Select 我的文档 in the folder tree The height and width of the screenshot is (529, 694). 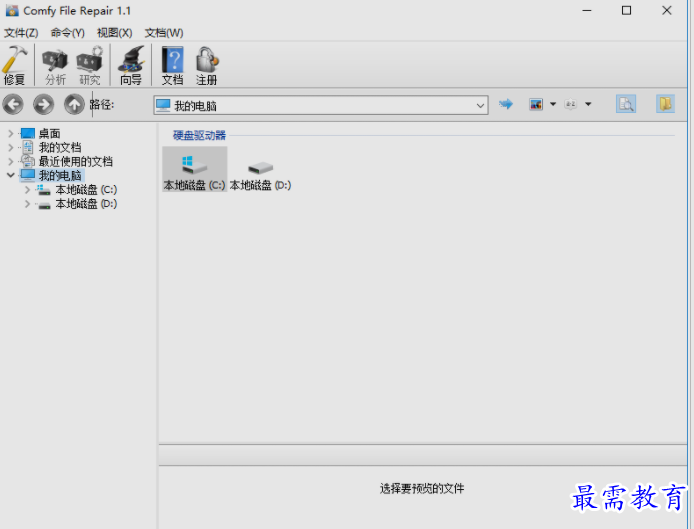[60, 147]
